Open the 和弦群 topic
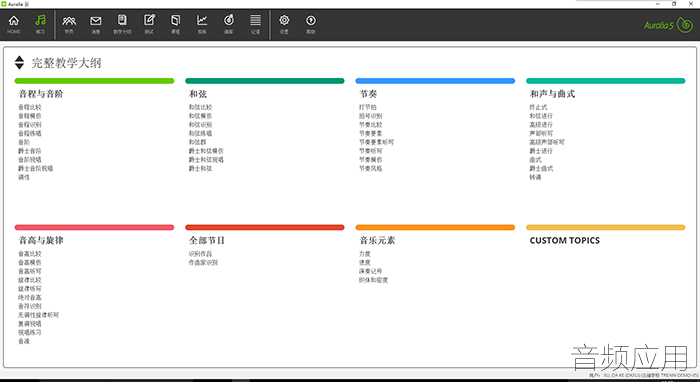The height and width of the screenshot is (382, 700). (197, 142)
